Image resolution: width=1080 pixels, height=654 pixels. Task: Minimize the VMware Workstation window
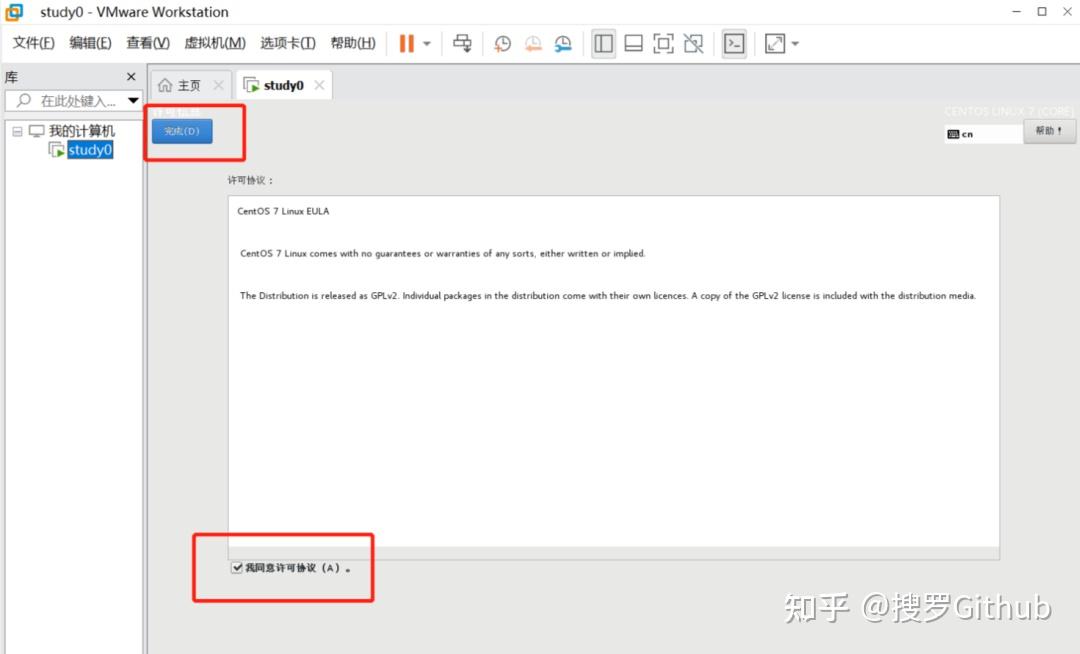click(x=1016, y=12)
